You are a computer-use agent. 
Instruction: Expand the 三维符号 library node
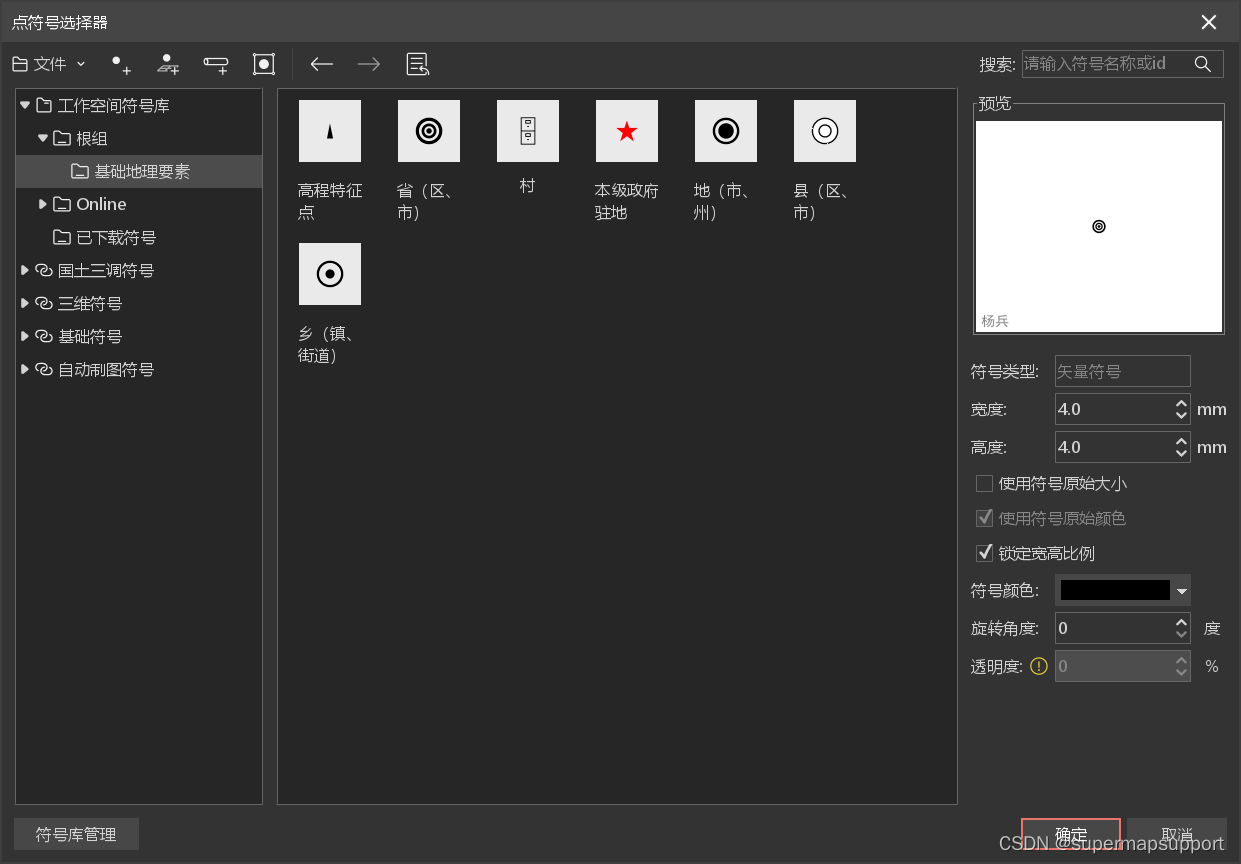(25, 303)
